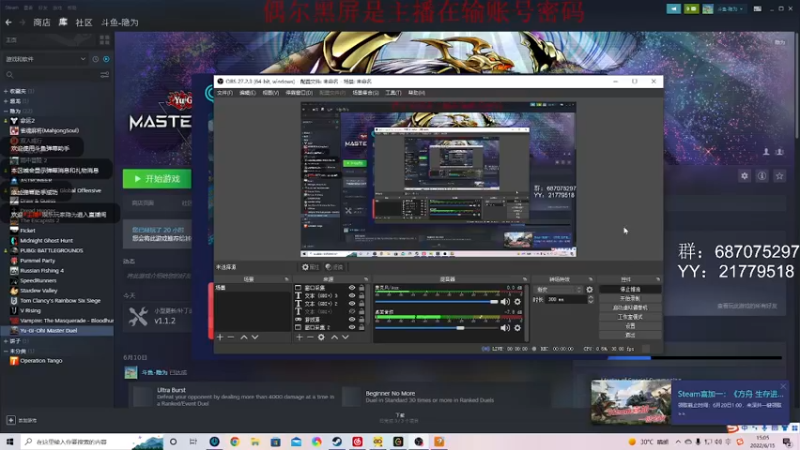800x450 pixels.
Task: Open Steam library grid view icon
Action: coord(105,40)
